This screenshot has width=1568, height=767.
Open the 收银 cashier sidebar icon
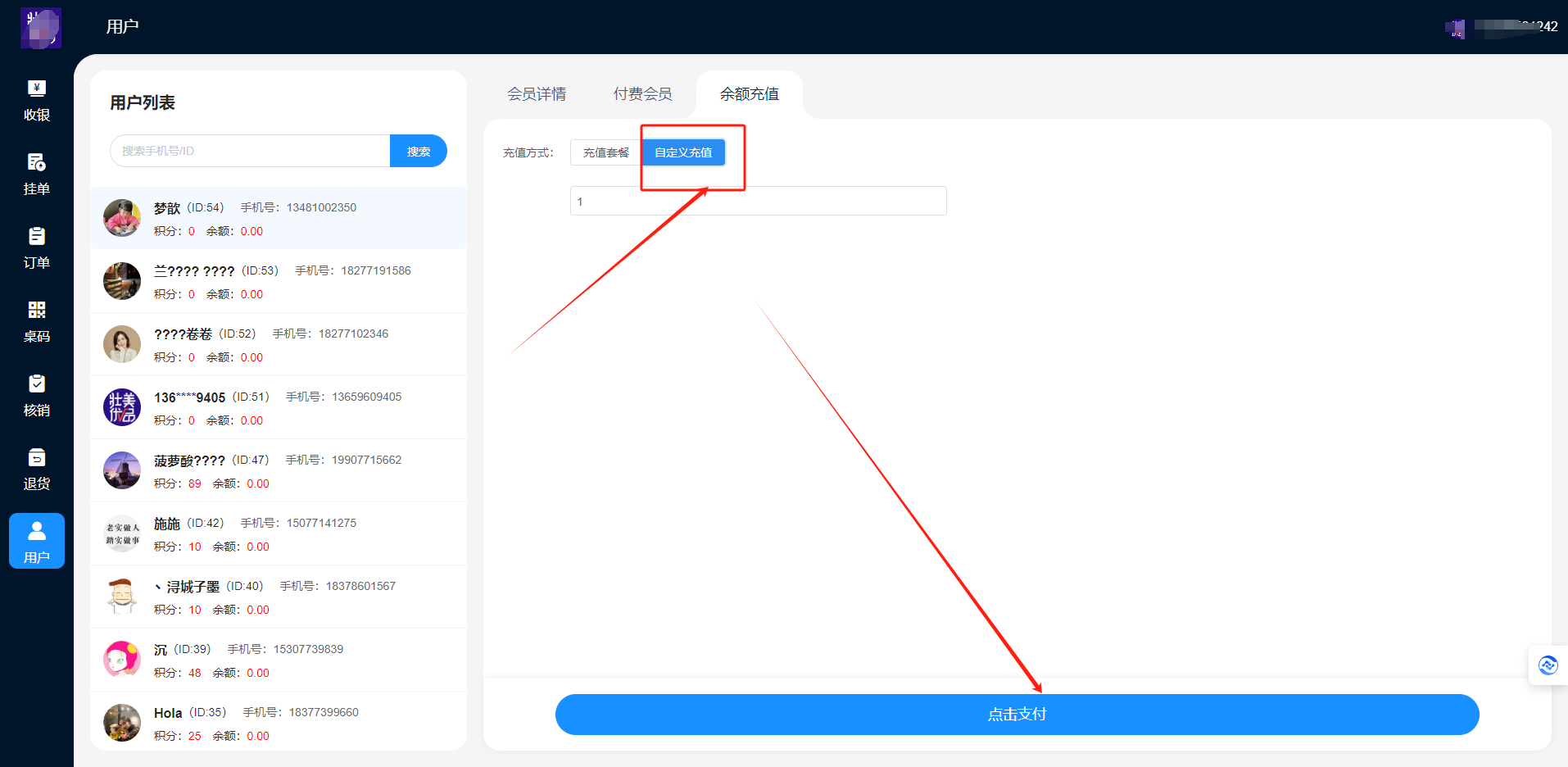coord(37,100)
